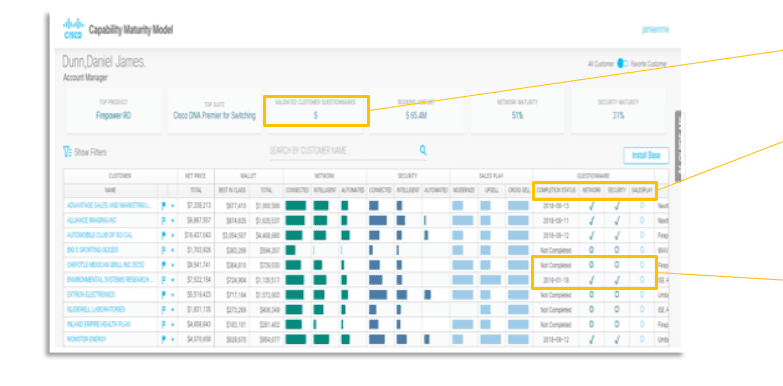Click the Cisco logo
783x386 pixels.
coord(72,29)
